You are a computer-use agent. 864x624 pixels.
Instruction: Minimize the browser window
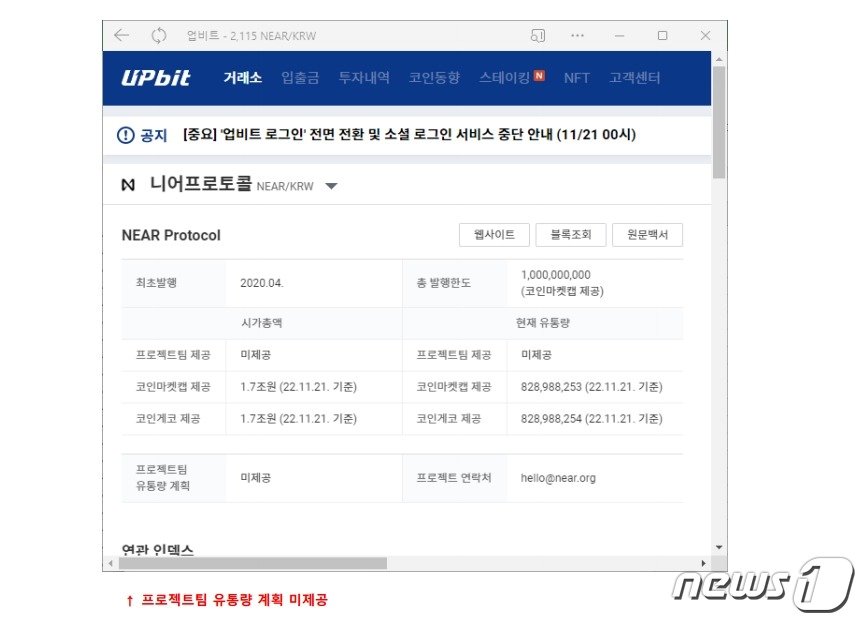(619, 35)
